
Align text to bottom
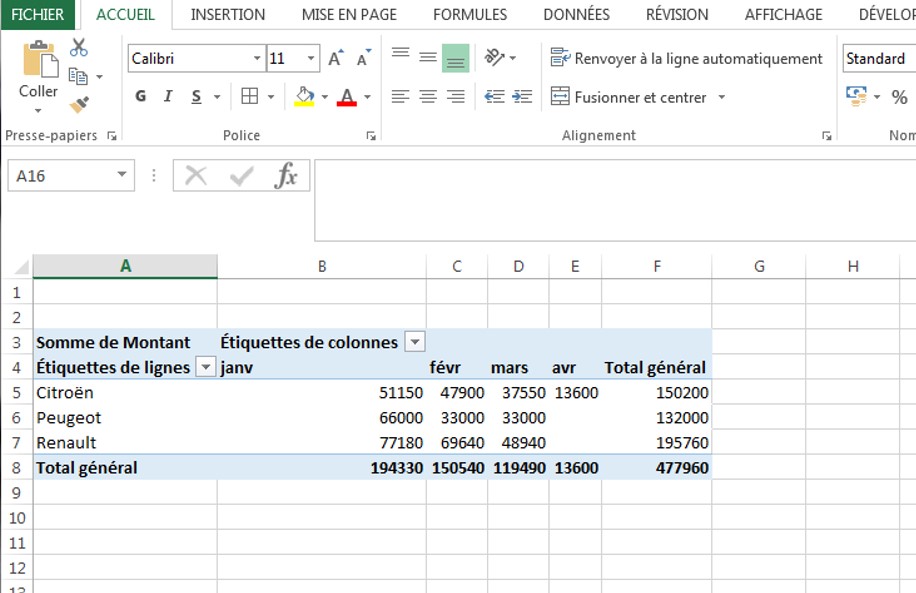456,58
